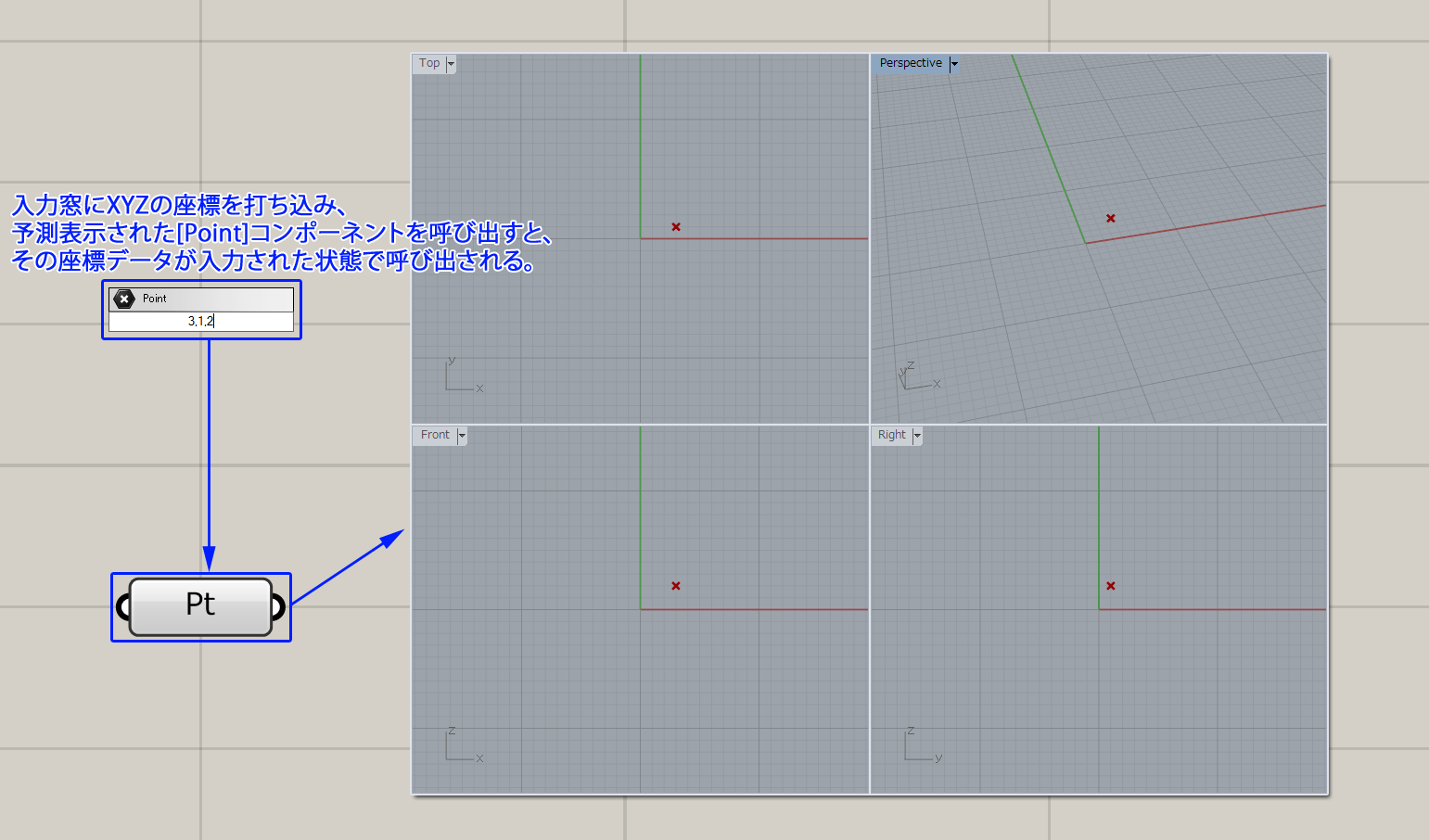The width and height of the screenshot is (1429, 840).
Task: Open the Top viewport dropdown arrow
Action: pos(451,64)
